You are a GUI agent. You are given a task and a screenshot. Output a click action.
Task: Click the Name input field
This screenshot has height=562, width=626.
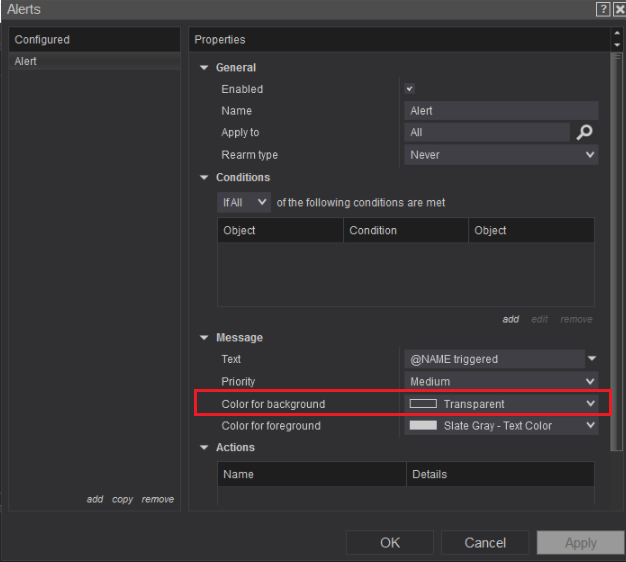[501, 111]
